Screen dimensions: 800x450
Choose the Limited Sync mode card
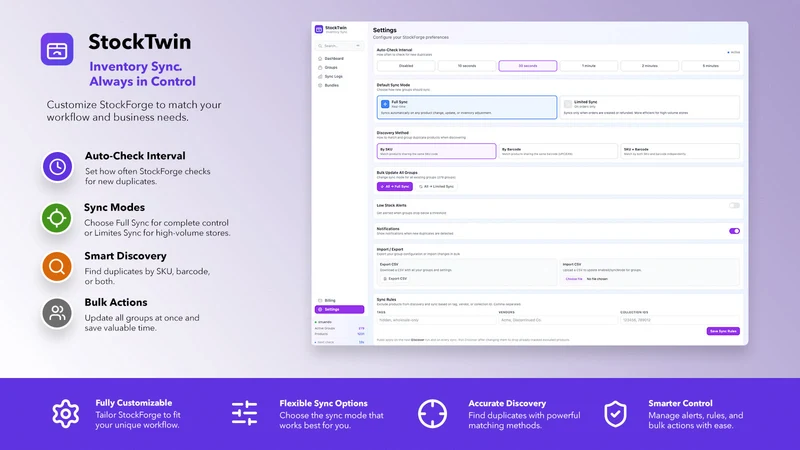(x=649, y=107)
